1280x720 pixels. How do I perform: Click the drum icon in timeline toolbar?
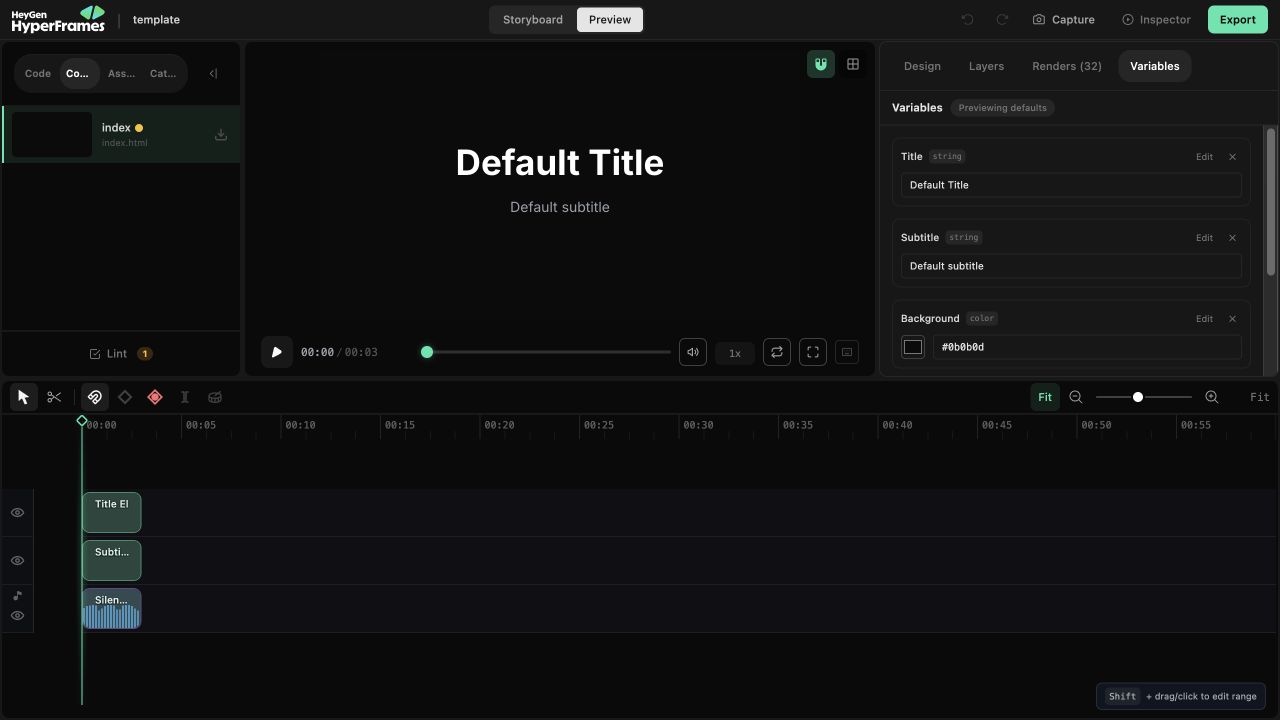[x=215, y=397]
